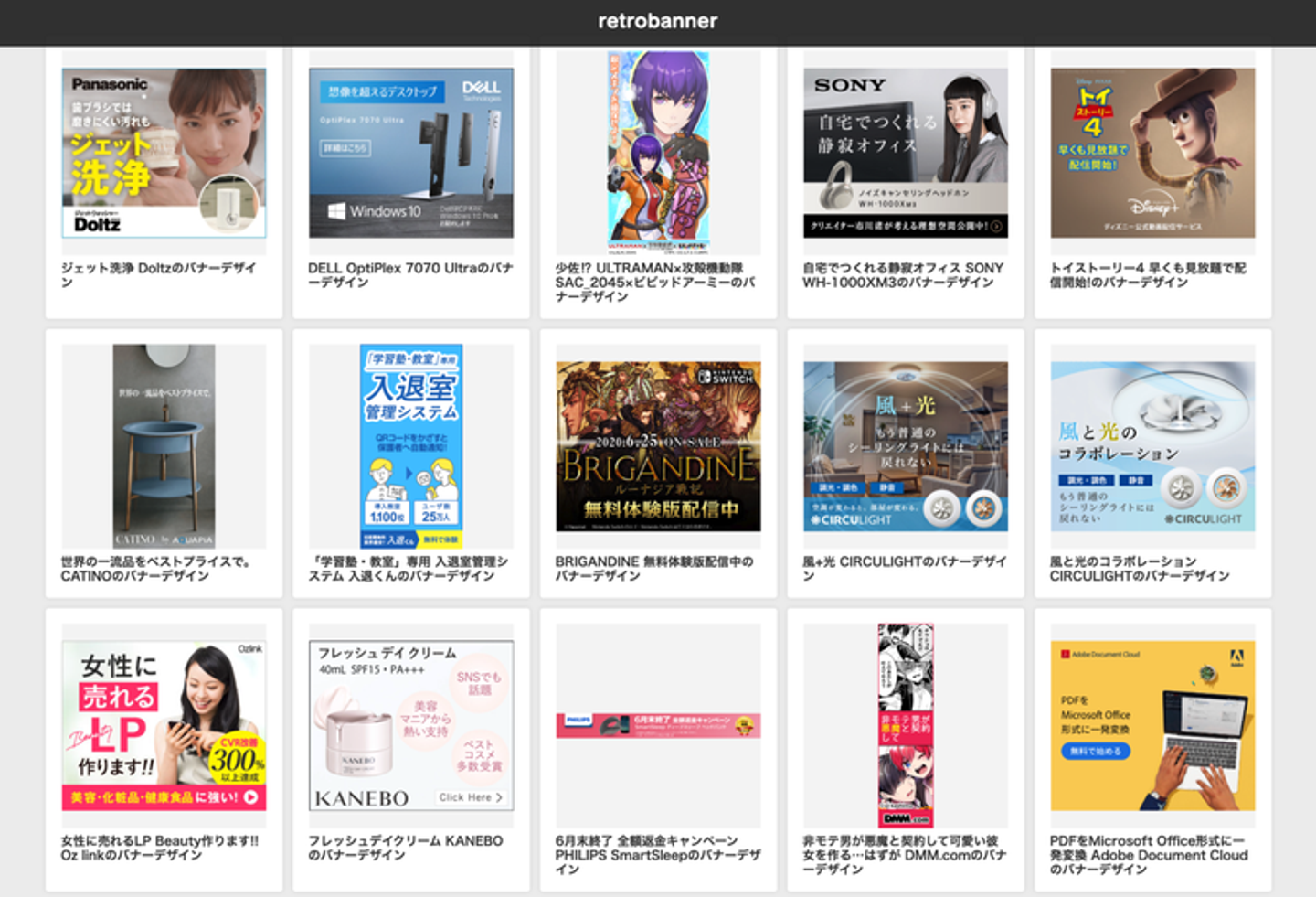The width and height of the screenshot is (1316, 897).
Task: Click the PHILIPS SmartSleep caption link
Action: [x=658, y=855]
